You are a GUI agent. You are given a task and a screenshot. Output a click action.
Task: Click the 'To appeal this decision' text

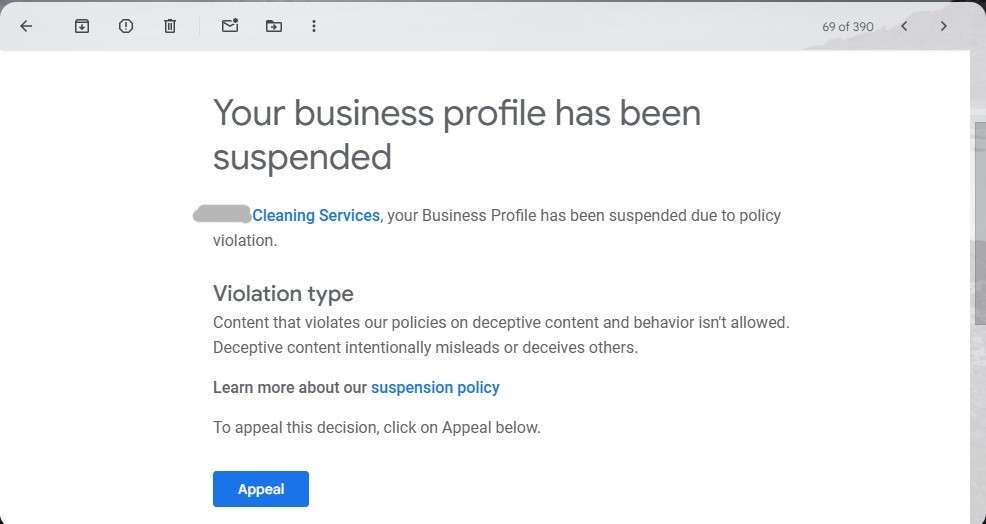click(x=376, y=427)
